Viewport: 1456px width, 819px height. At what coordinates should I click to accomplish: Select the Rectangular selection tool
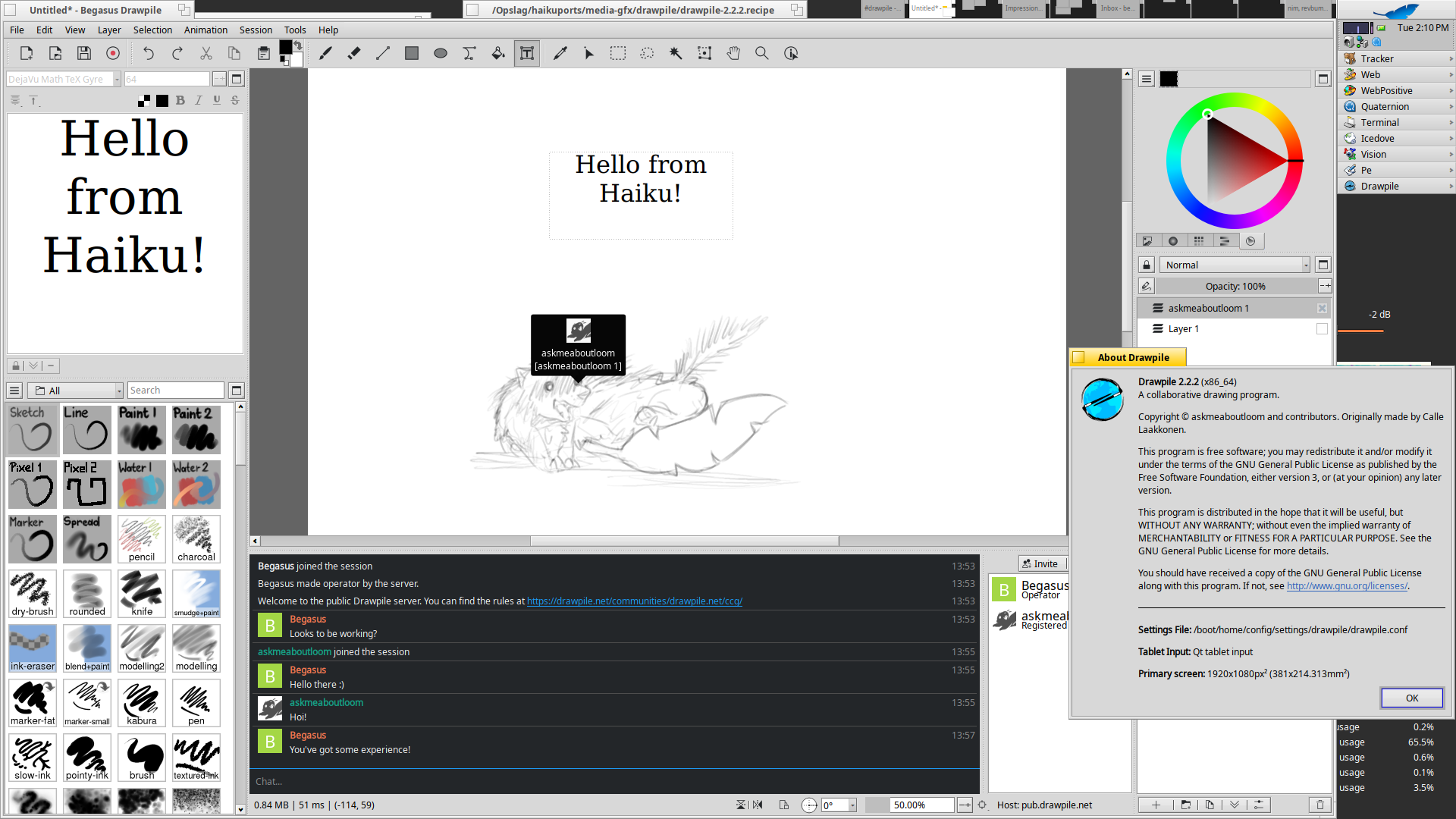618,53
